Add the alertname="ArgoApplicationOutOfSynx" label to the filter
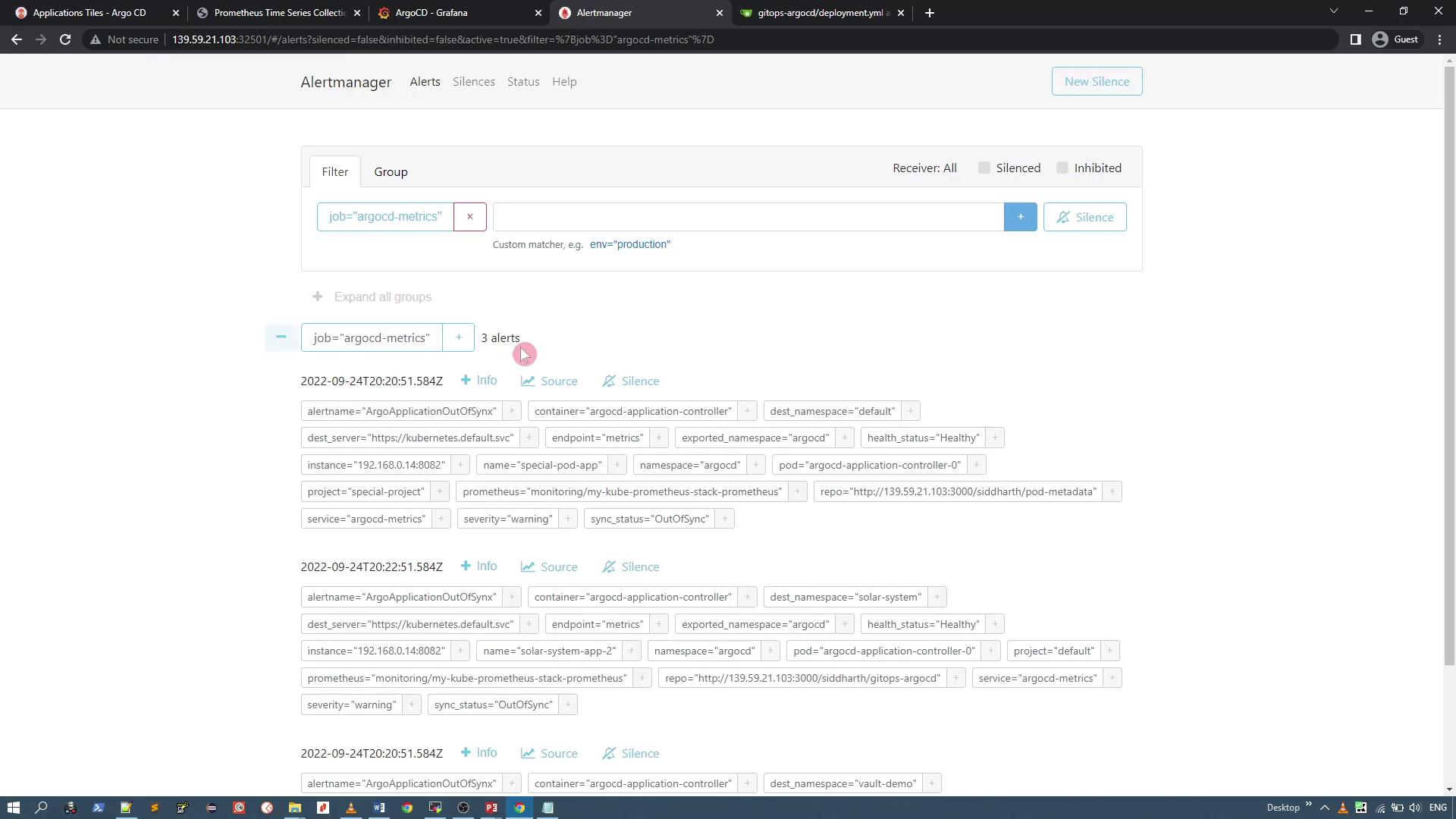Viewport: 1456px width, 819px height. click(512, 411)
